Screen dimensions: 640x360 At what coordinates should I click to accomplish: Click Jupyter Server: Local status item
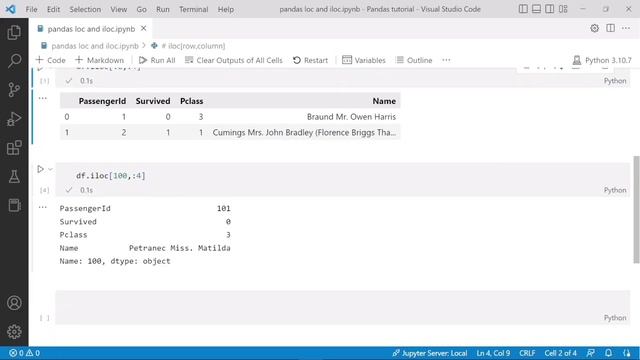[429, 353]
